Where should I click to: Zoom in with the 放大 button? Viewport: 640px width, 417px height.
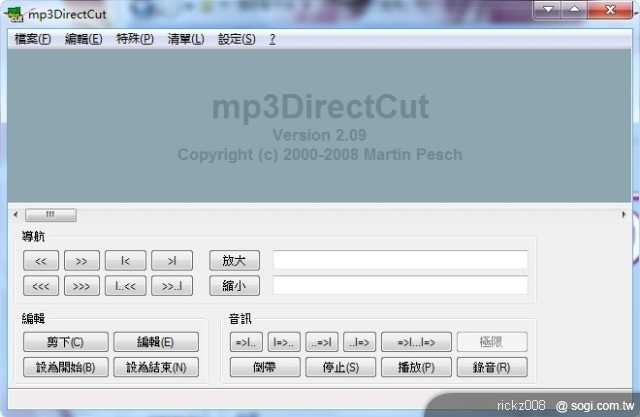(234, 261)
